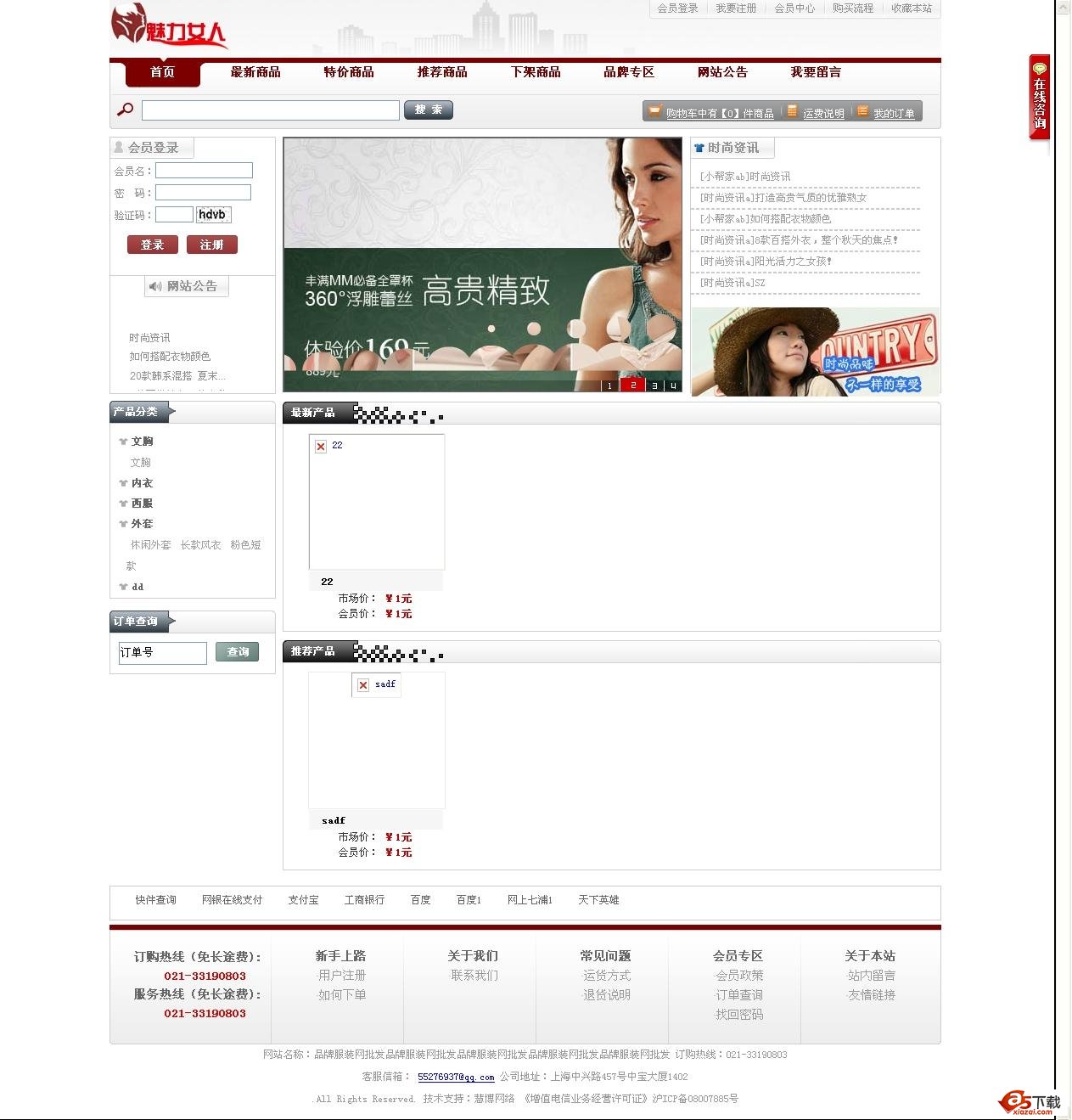Click the 55276937@qq.com email link
Viewport: 1072px width, 1120px height.
point(456,1077)
